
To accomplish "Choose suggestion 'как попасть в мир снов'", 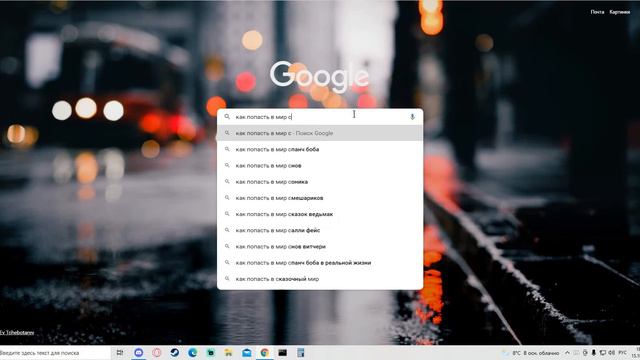I will point(320,165).
